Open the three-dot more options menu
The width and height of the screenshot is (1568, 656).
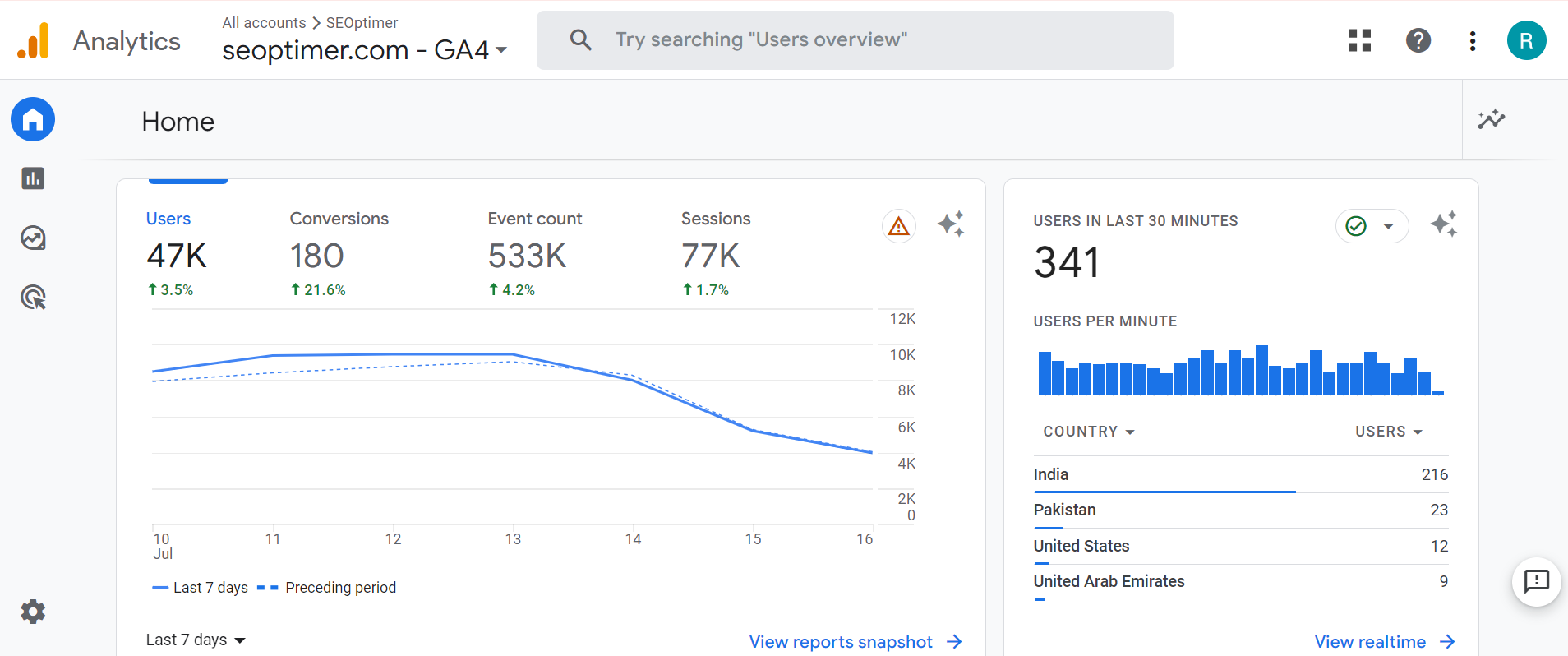coord(1472,40)
